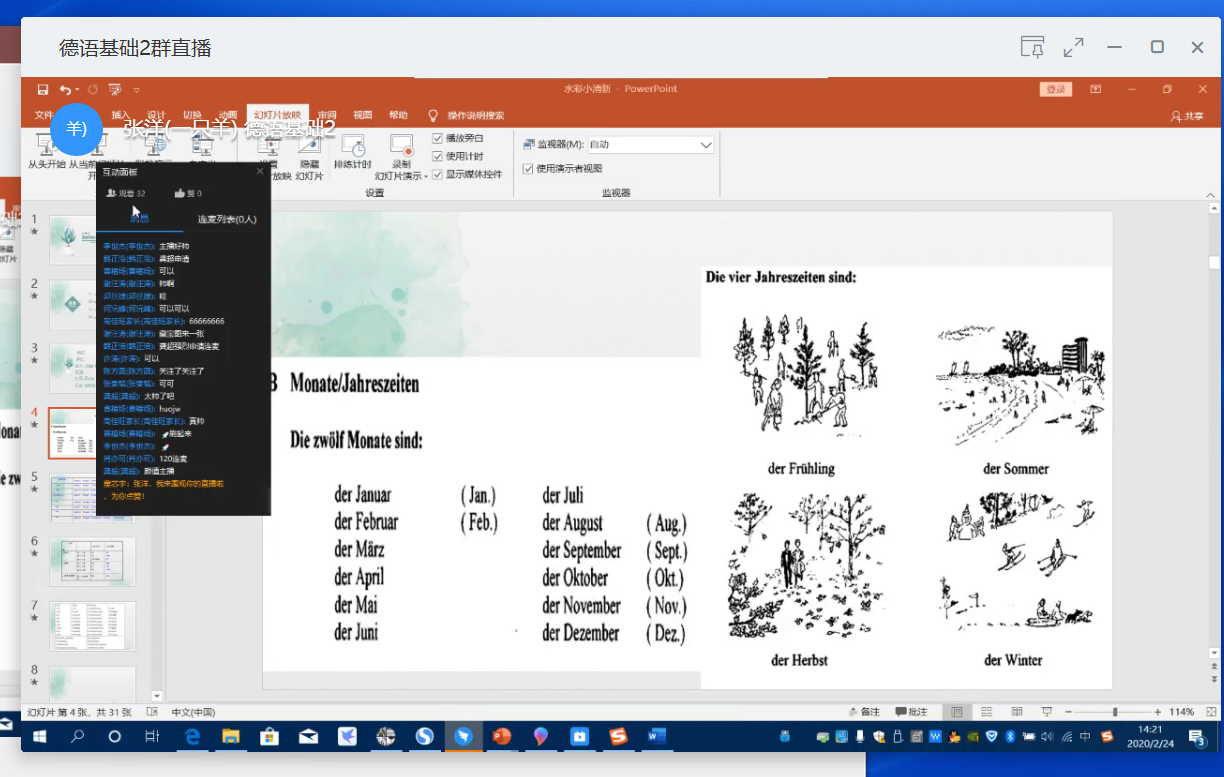This screenshot has width=1224, height=777.
Task: Open Reading View from status bar
Action: pos(1016,712)
